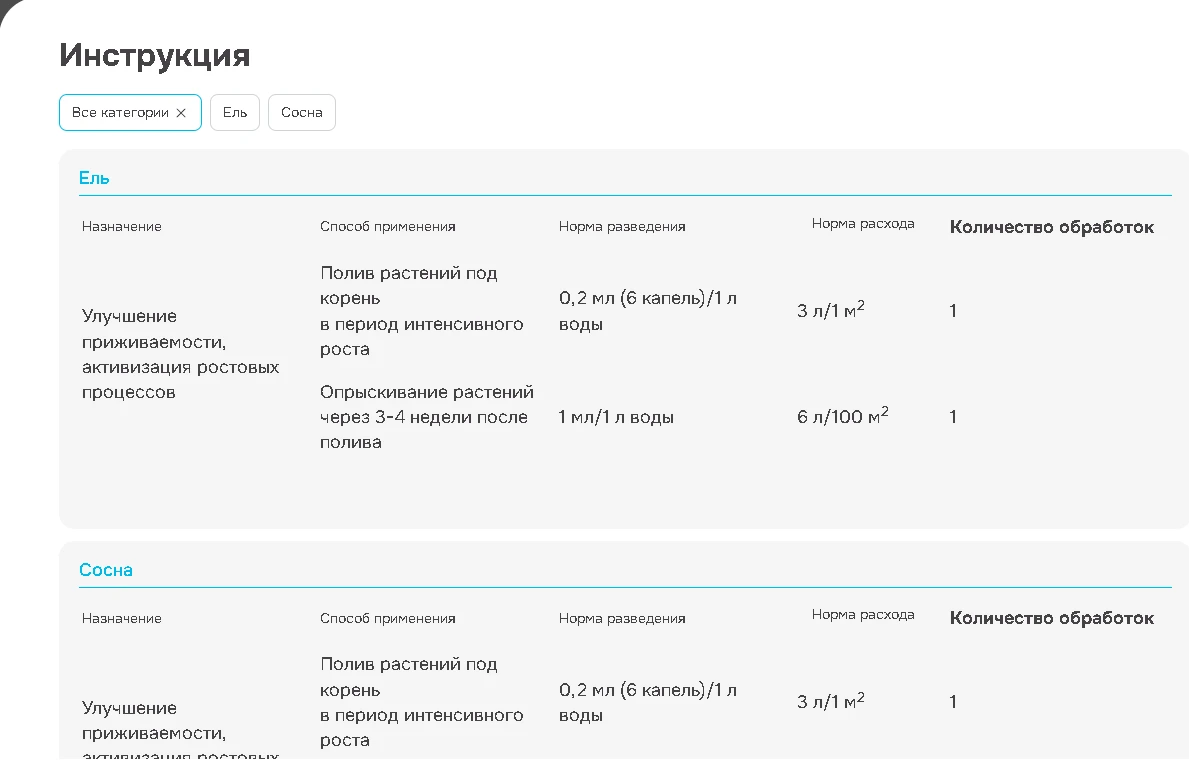Click 'Полив растений под корень' in Сосна table
1189x760 pixels.
408,677
